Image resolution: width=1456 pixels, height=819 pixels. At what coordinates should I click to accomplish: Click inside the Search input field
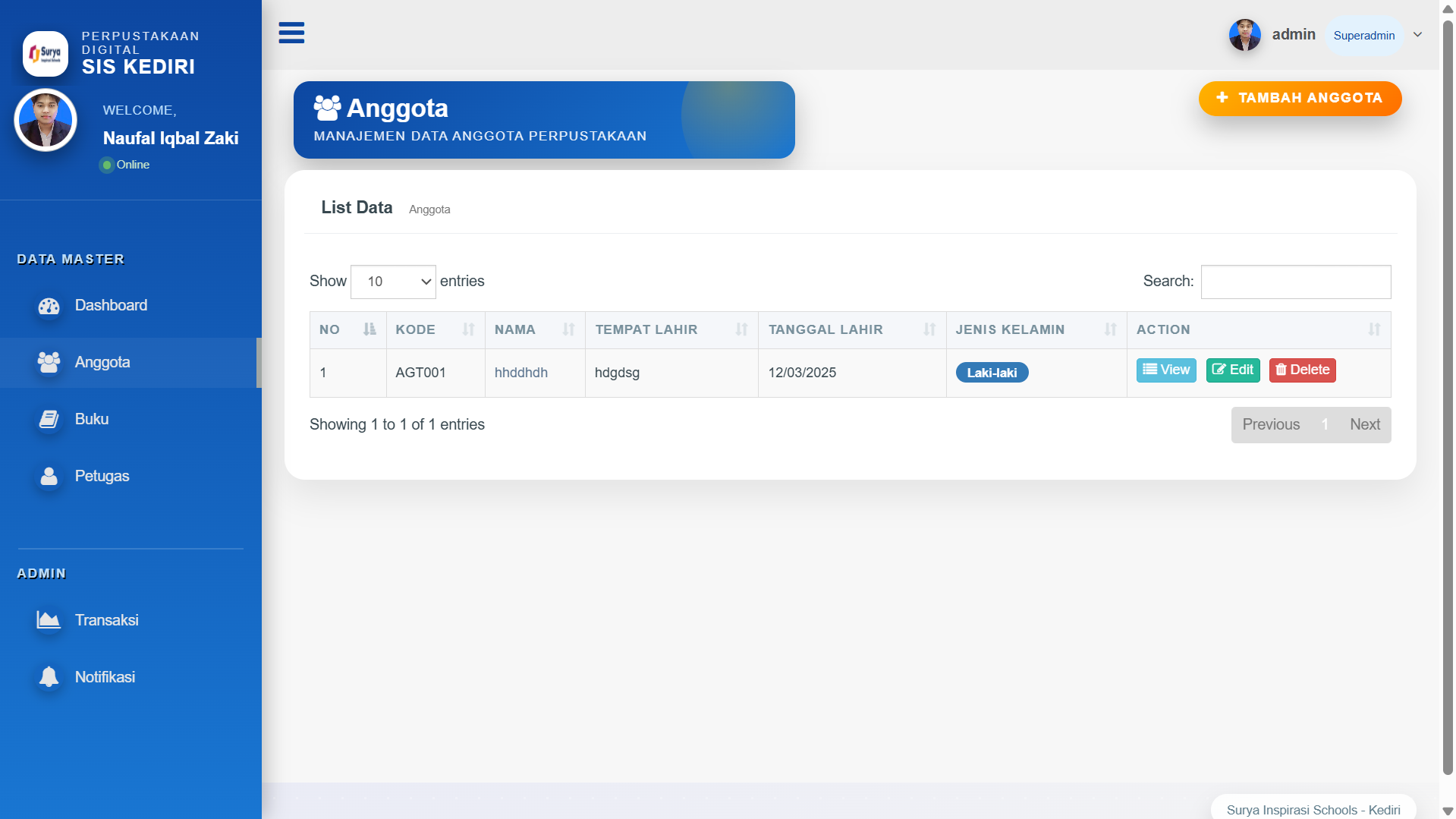[1295, 282]
